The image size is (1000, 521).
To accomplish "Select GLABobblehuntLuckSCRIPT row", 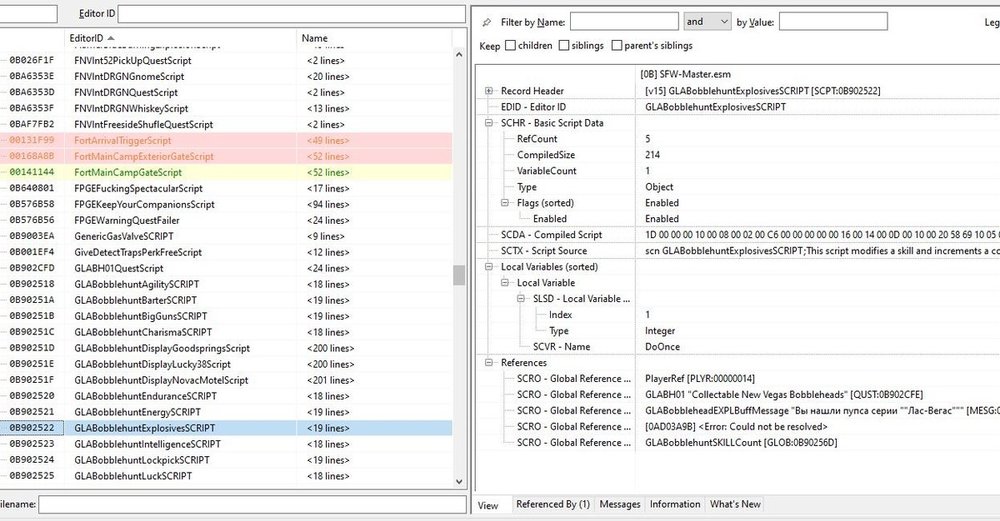I will (226, 476).
